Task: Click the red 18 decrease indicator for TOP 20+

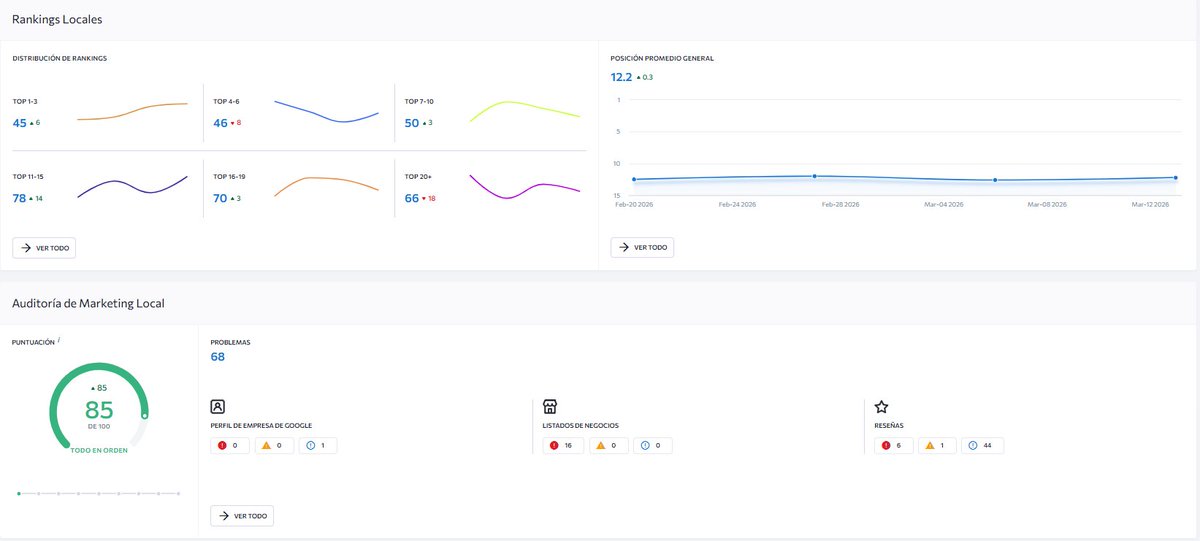Action: [x=429, y=198]
